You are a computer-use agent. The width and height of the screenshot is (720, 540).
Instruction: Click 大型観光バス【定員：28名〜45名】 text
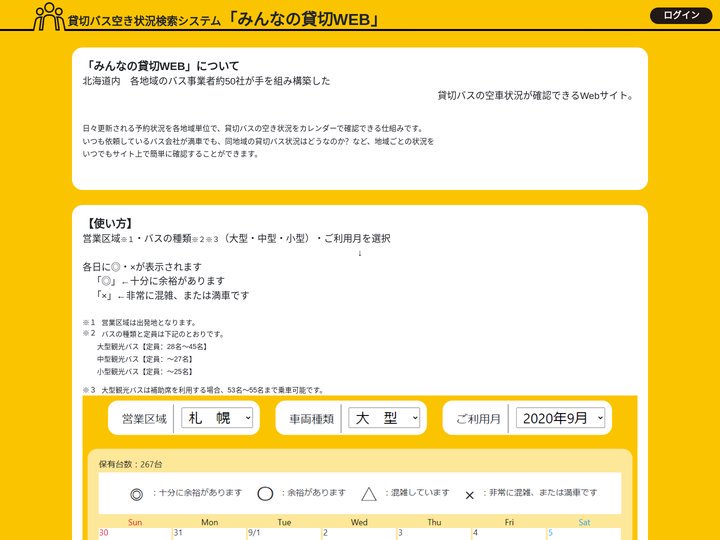(152, 347)
